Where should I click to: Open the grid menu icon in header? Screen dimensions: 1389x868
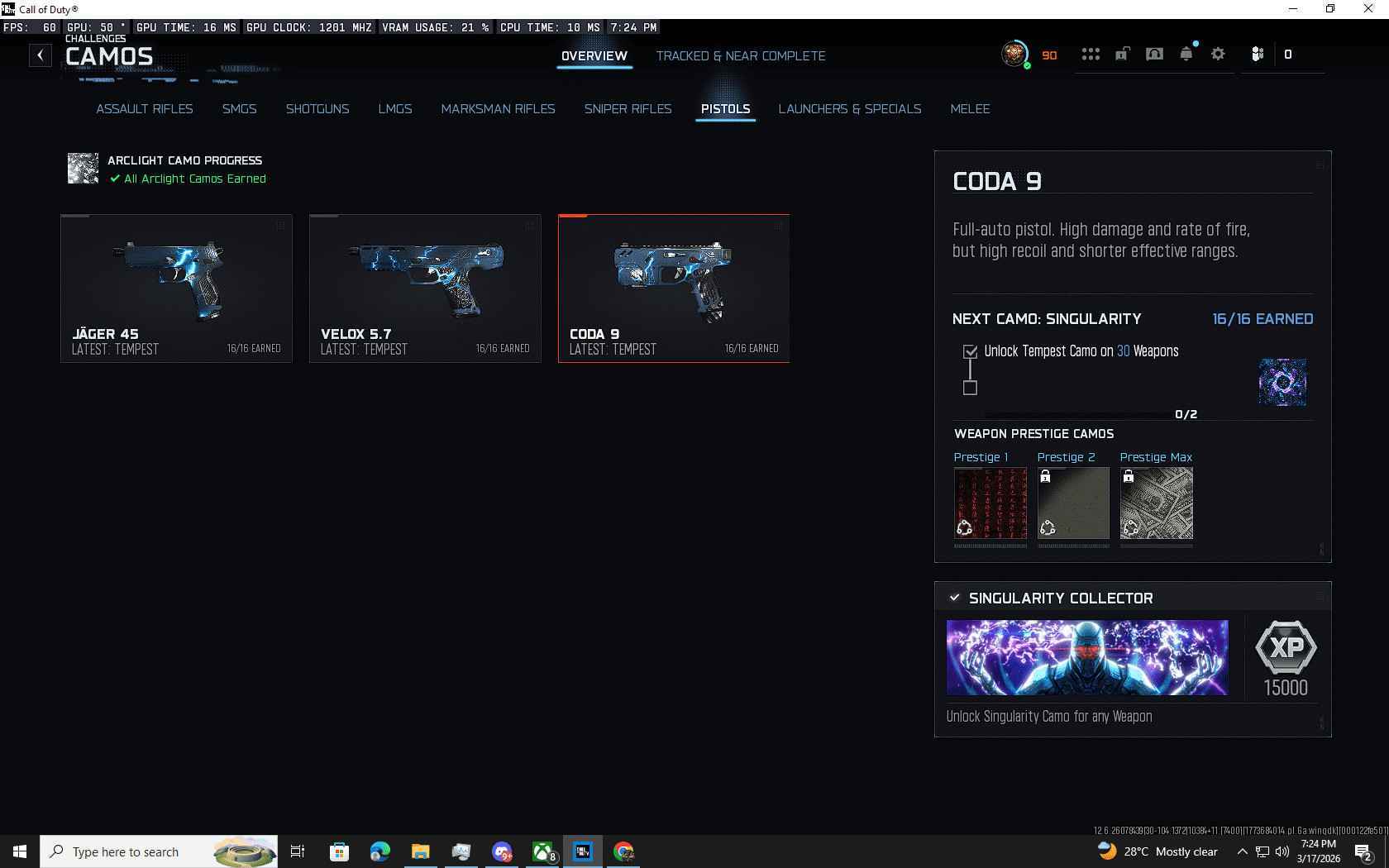pyautogui.click(x=1091, y=55)
